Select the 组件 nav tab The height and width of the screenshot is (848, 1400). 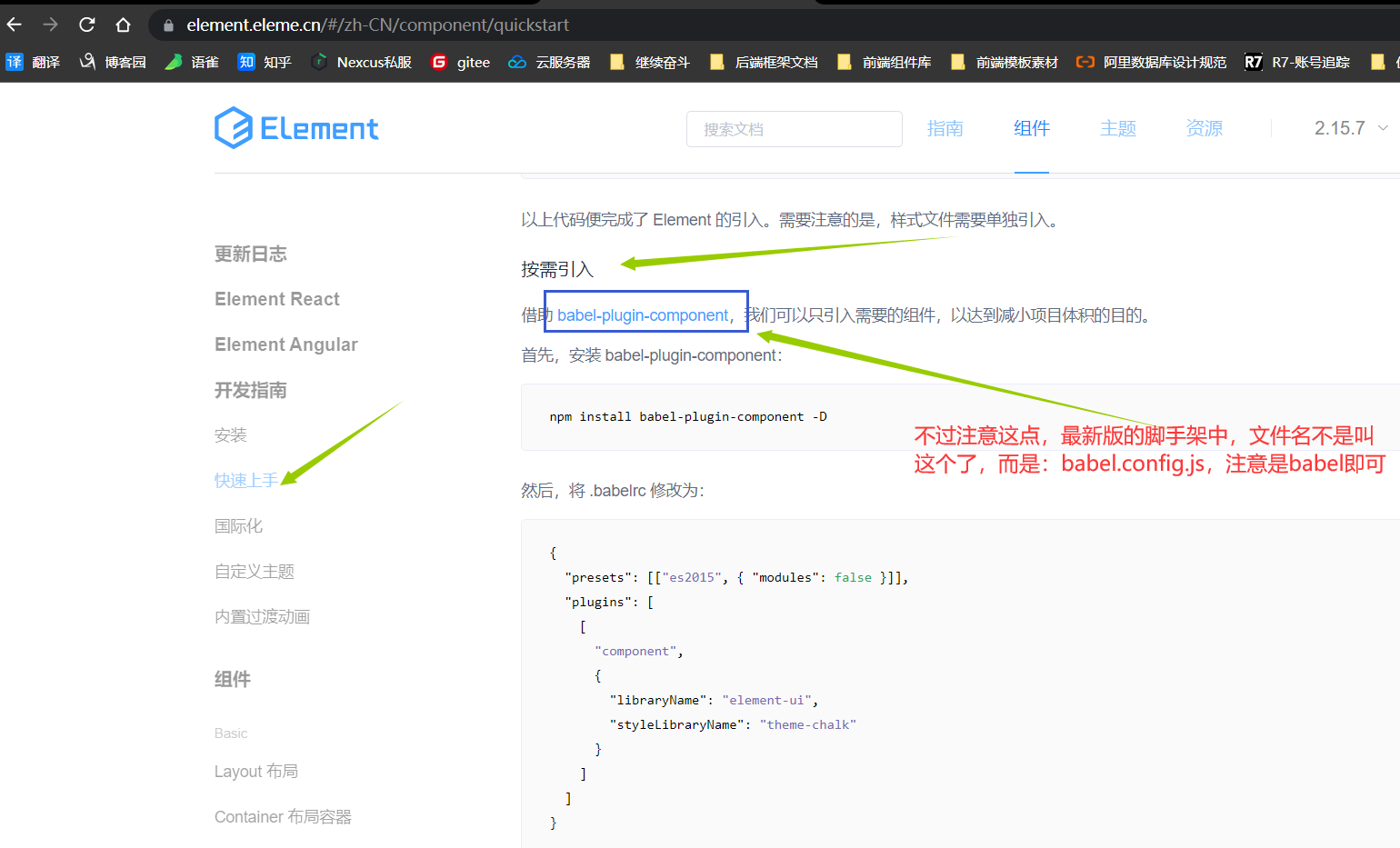coord(1032,128)
